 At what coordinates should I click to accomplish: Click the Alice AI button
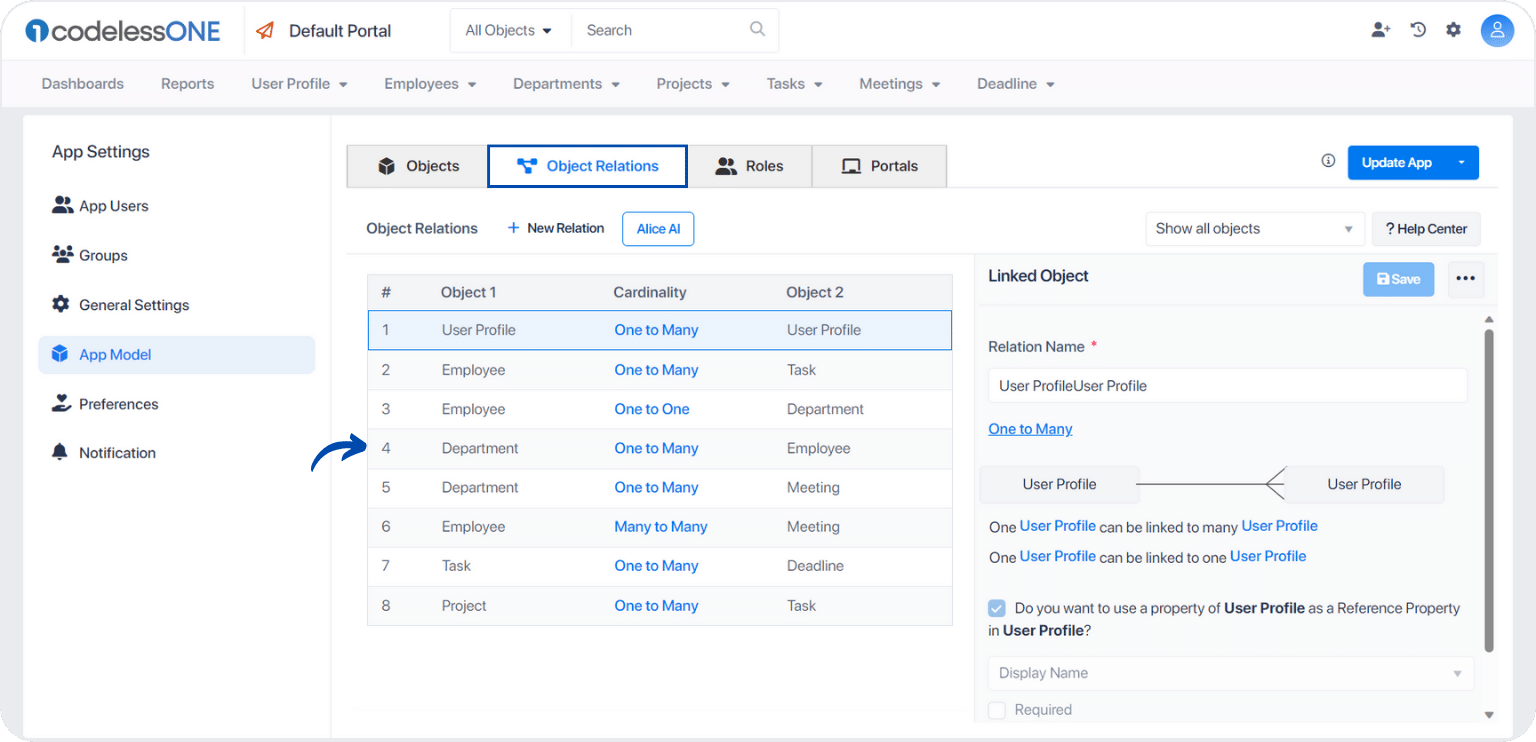pos(658,229)
